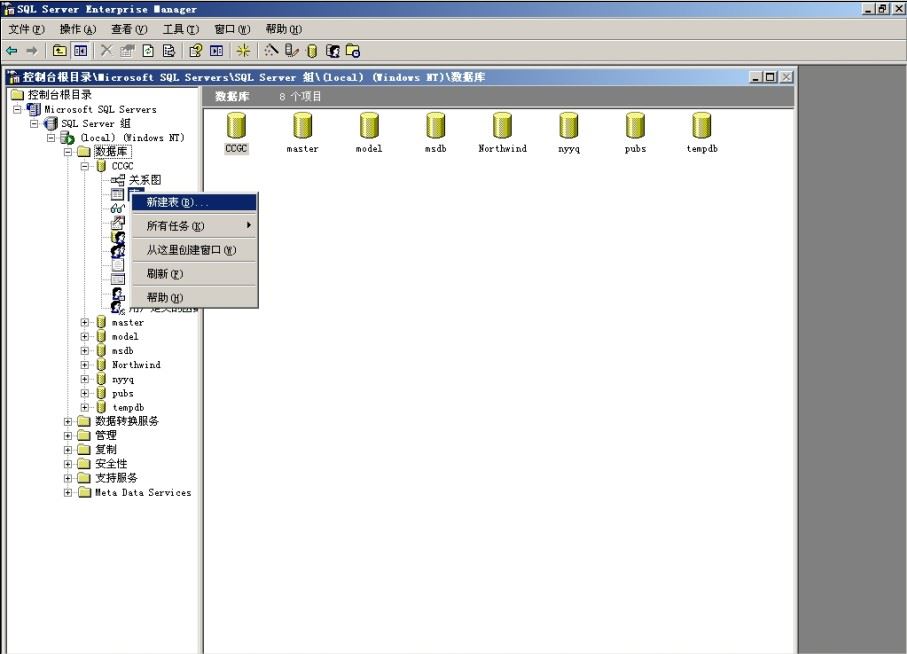Expand the 管理 folder node
Screen dimensions: 907x654
point(68,435)
